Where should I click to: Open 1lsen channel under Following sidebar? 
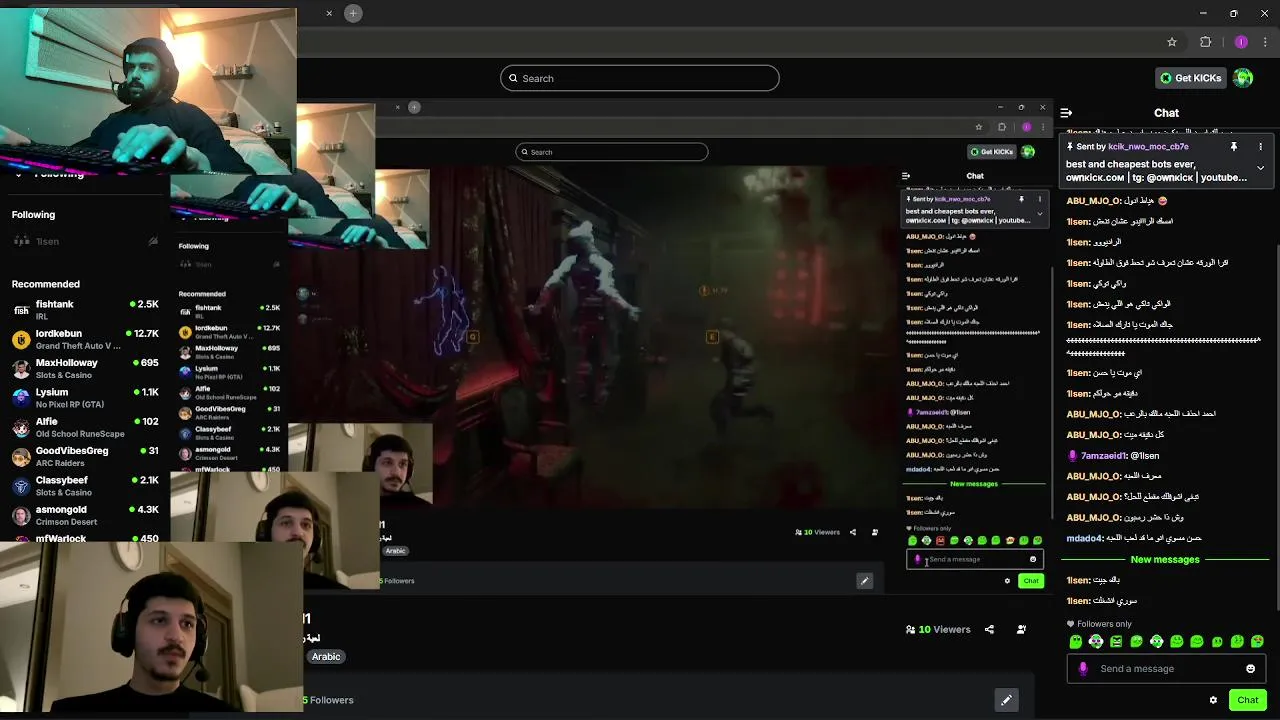(x=85, y=241)
